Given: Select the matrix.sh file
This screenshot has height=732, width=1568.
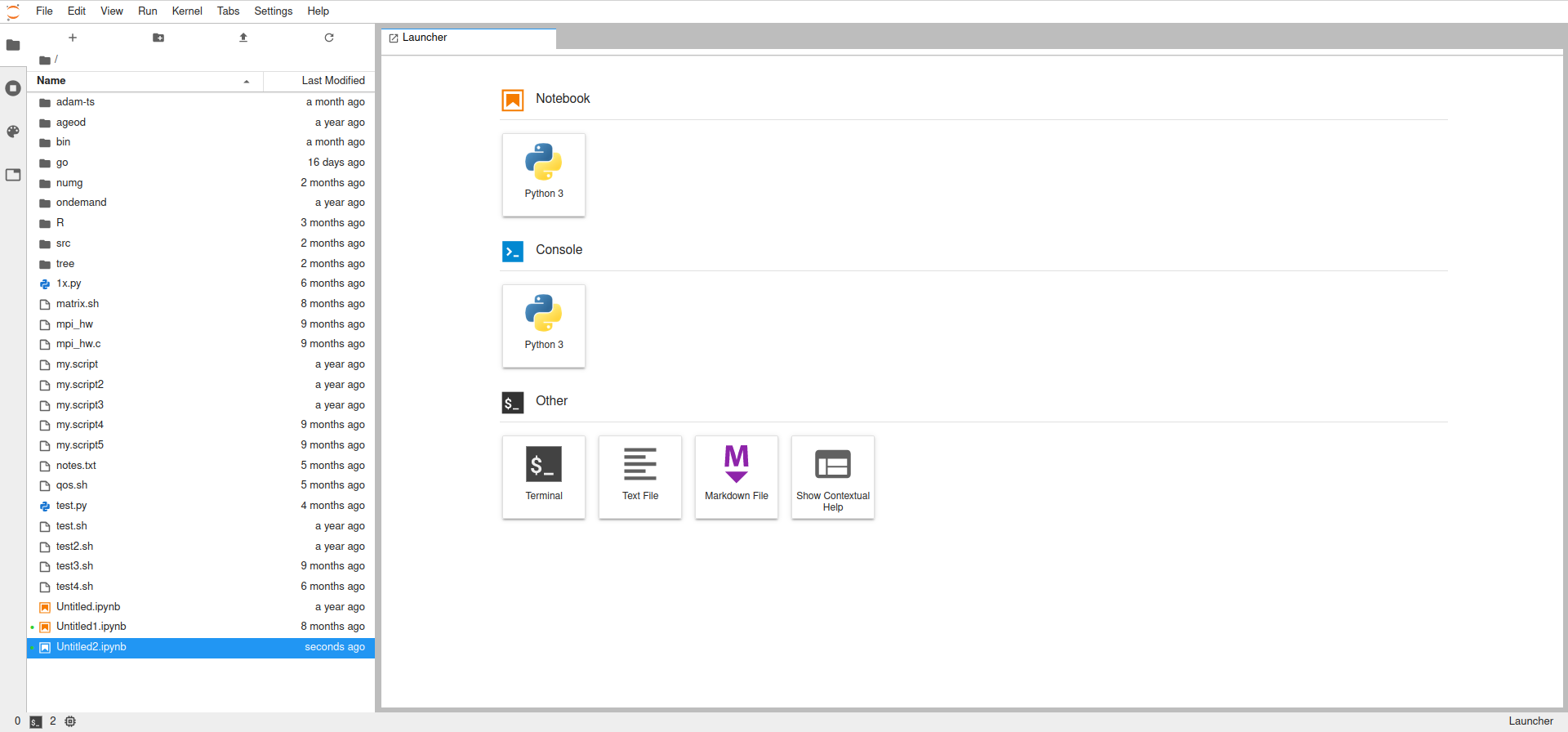Looking at the screenshot, I should coord(201,304).
